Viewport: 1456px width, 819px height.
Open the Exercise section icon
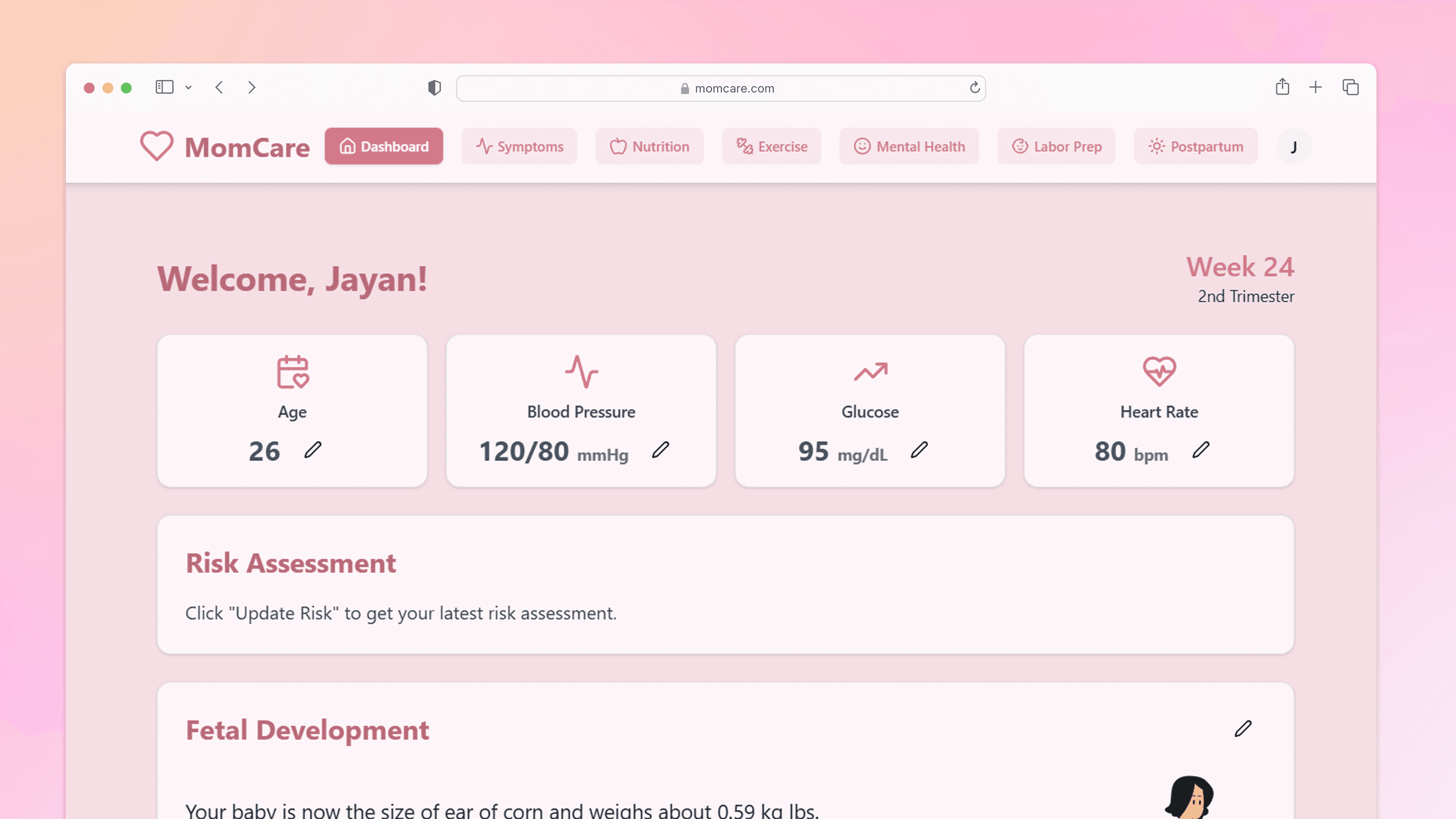(x=743, y=146)
